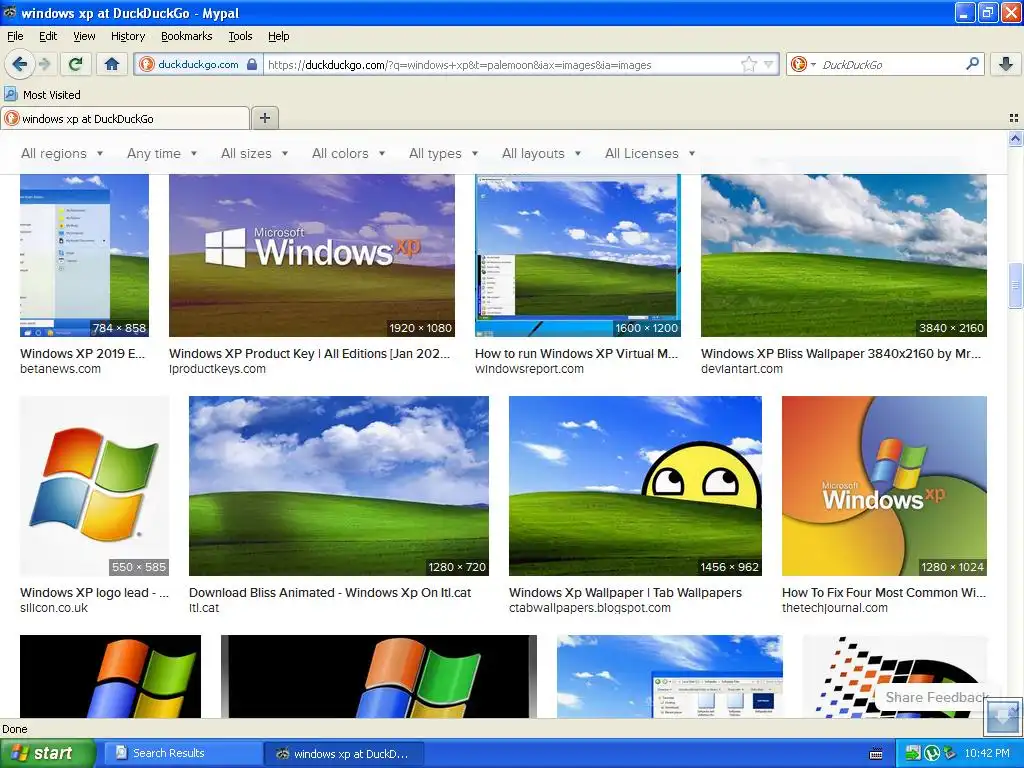Screen dimensions: 1024x768
Task: Open the History menu
Action: pos(127,36)
